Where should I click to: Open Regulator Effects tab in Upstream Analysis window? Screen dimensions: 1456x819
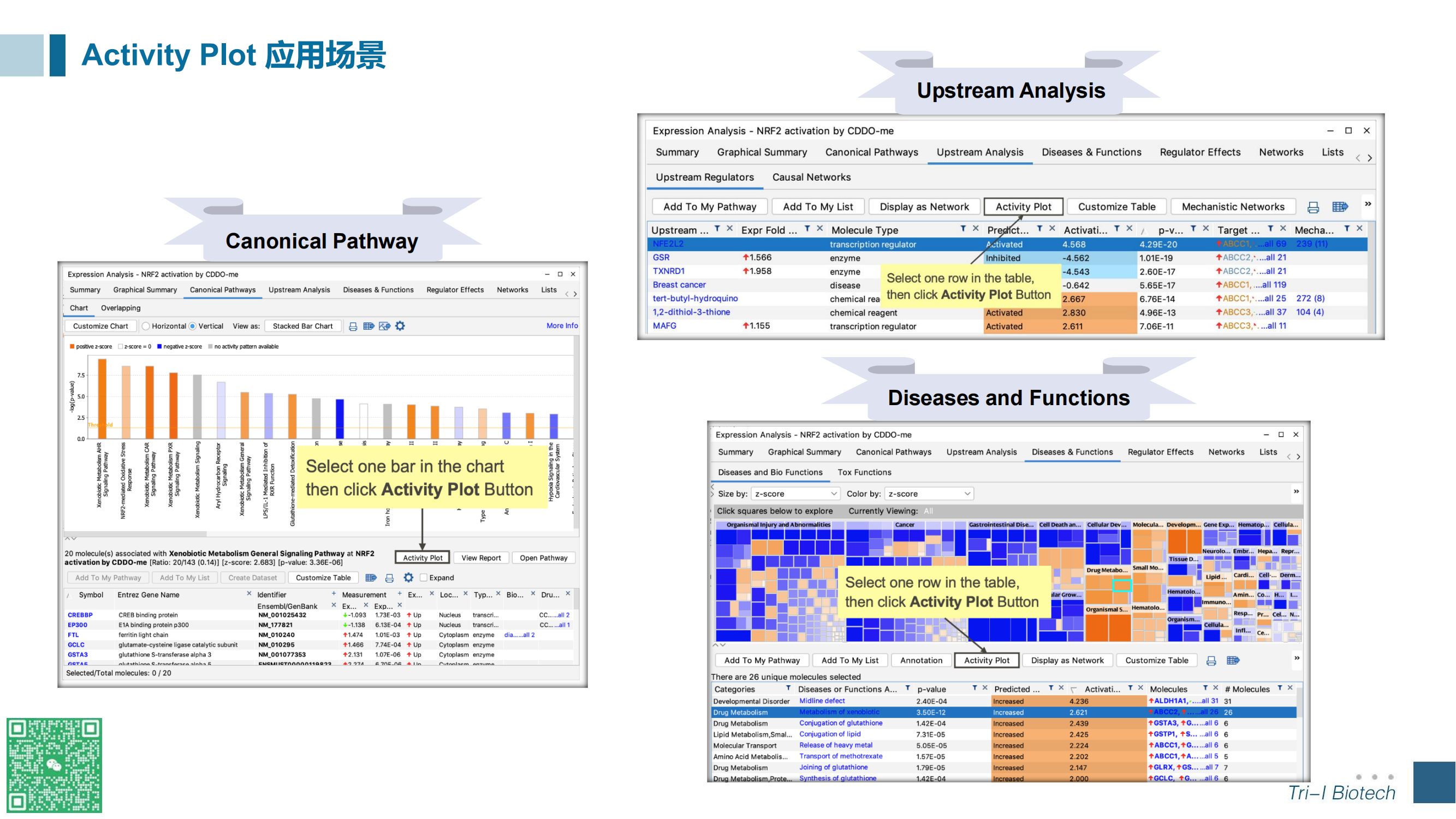click(x=1200, y=152)
